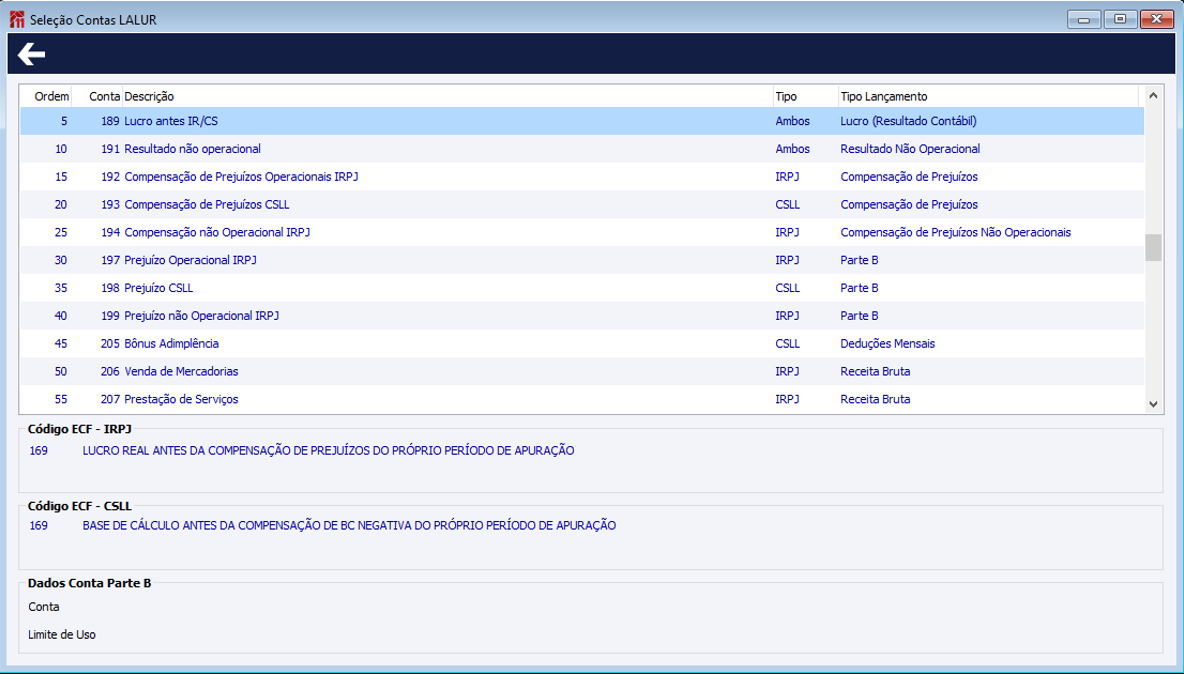Click conta number 199
The width and height of the screenshot is (1184, 674).
110,316
